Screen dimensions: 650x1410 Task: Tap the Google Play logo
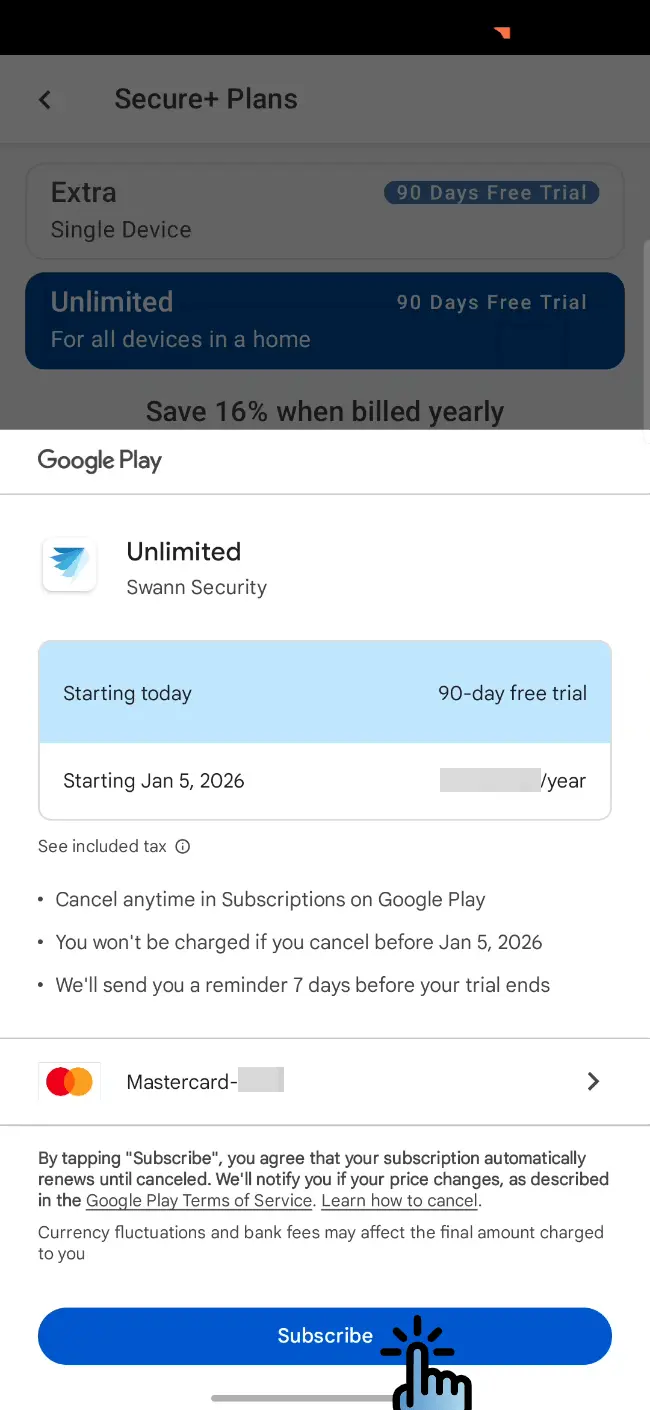(99, 460)
